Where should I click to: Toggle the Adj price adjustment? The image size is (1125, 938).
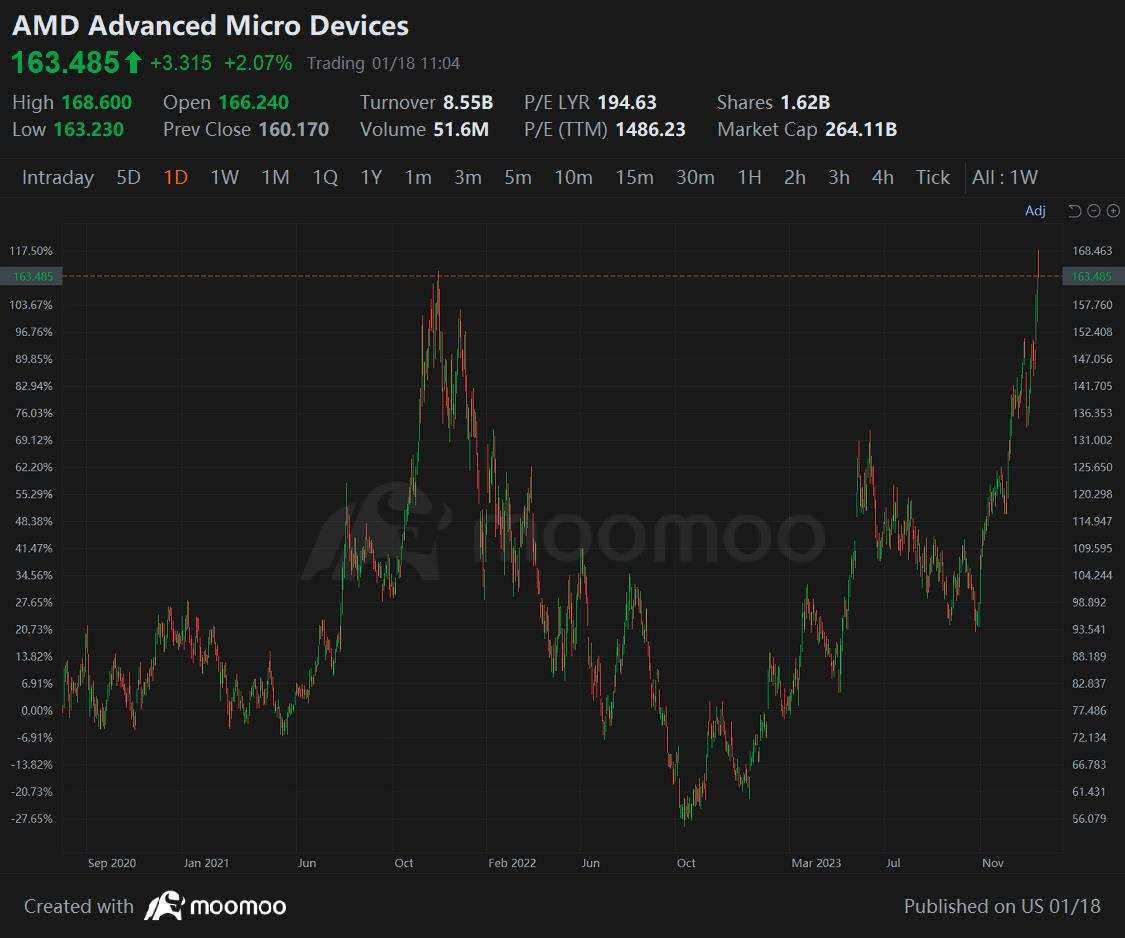pyautogui.click(x=1035, y=211)
